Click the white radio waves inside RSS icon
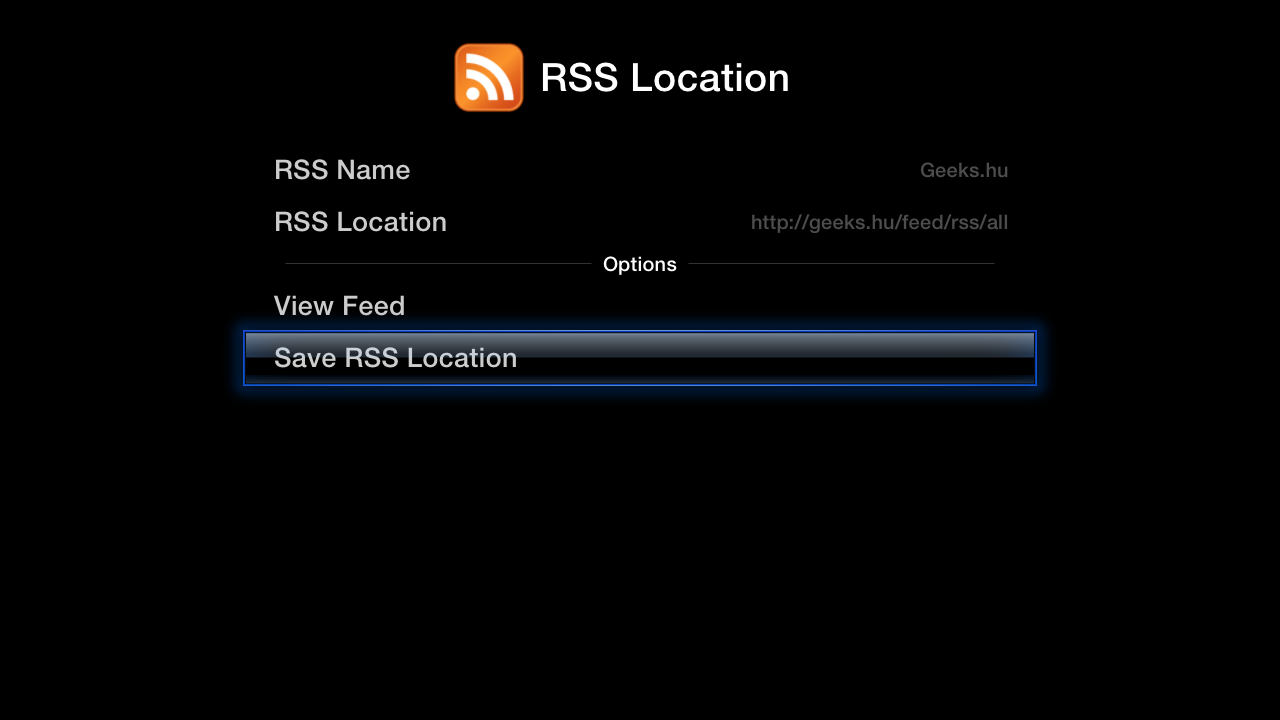Screen dimensions: 1280x720 click(x=495, y=72)
